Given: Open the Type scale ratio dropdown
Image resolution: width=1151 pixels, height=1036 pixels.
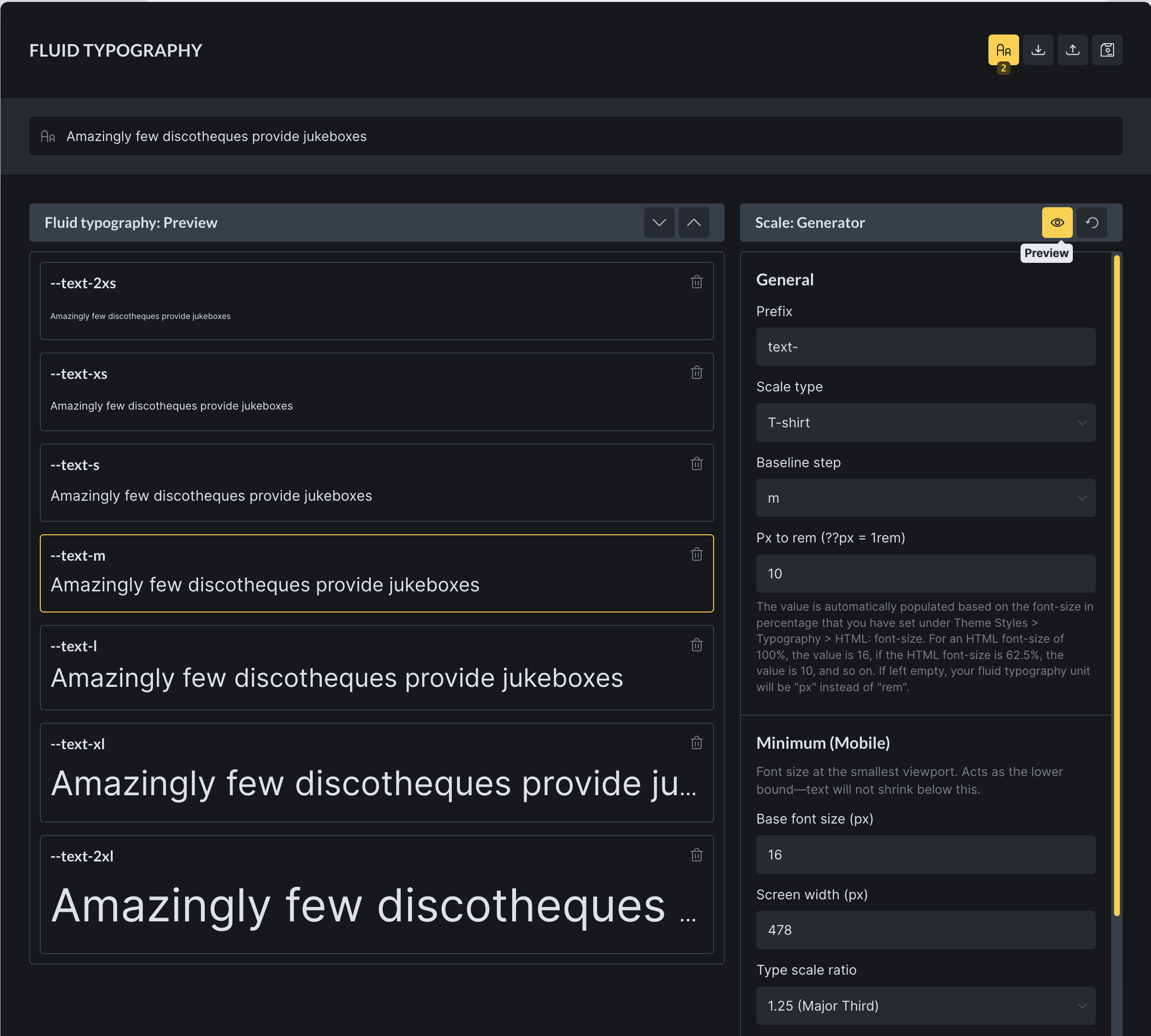Looking at the screenshot, I should click(x=925, y=1006).
